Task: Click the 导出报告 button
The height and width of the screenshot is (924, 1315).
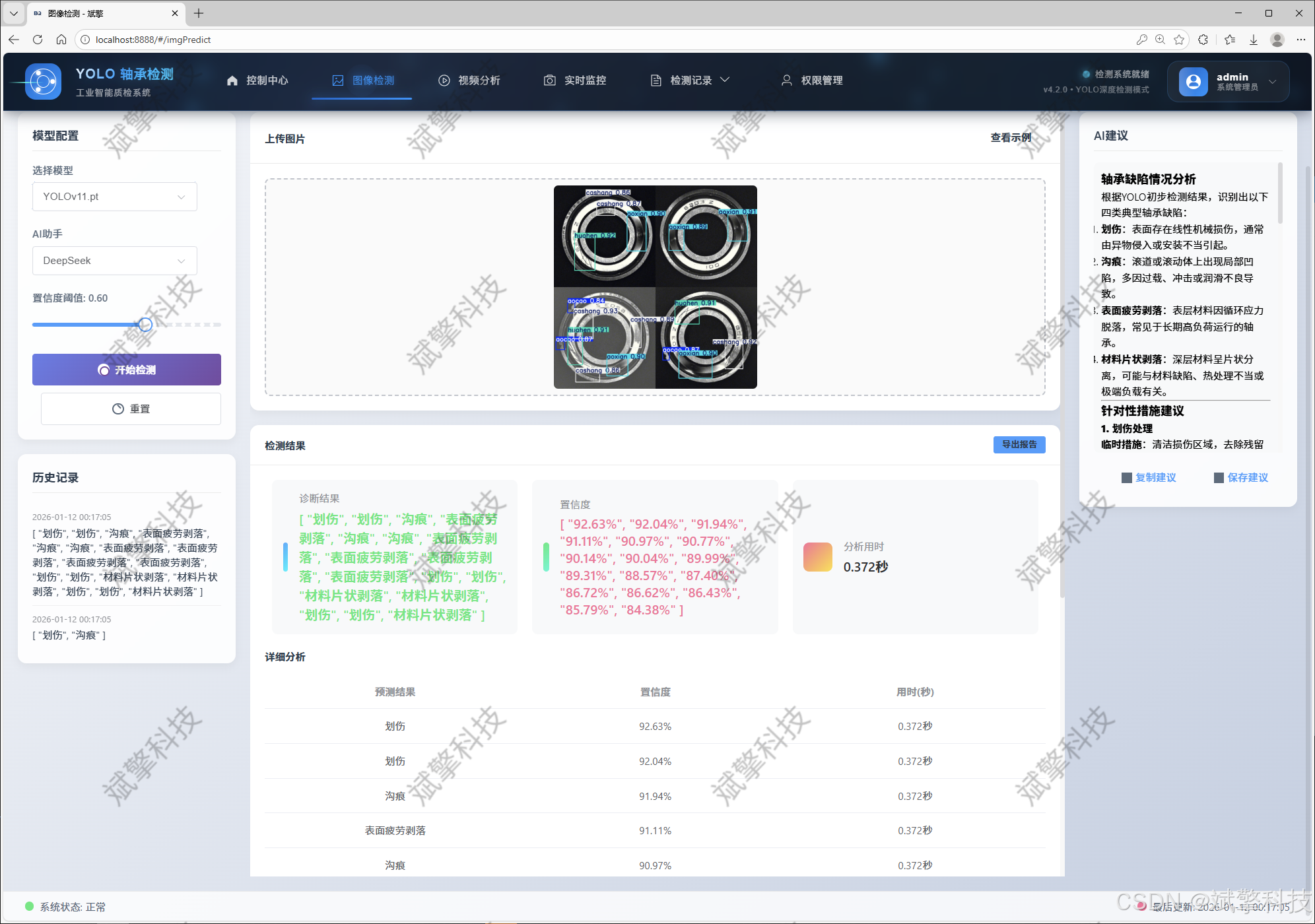Action: tap(1019, 445)
